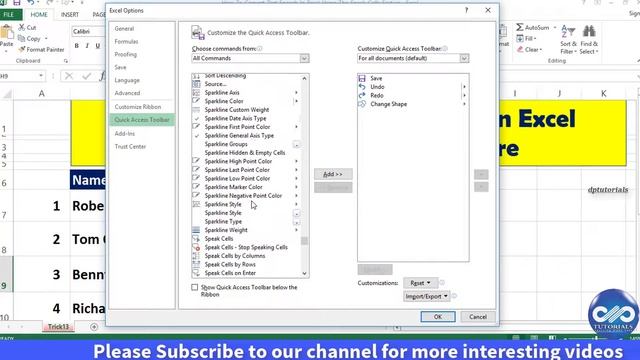Click the Sort & Filter icon
Image resolution: width=640 pixels, height=360 pixels.
click(x=568, y=32)
